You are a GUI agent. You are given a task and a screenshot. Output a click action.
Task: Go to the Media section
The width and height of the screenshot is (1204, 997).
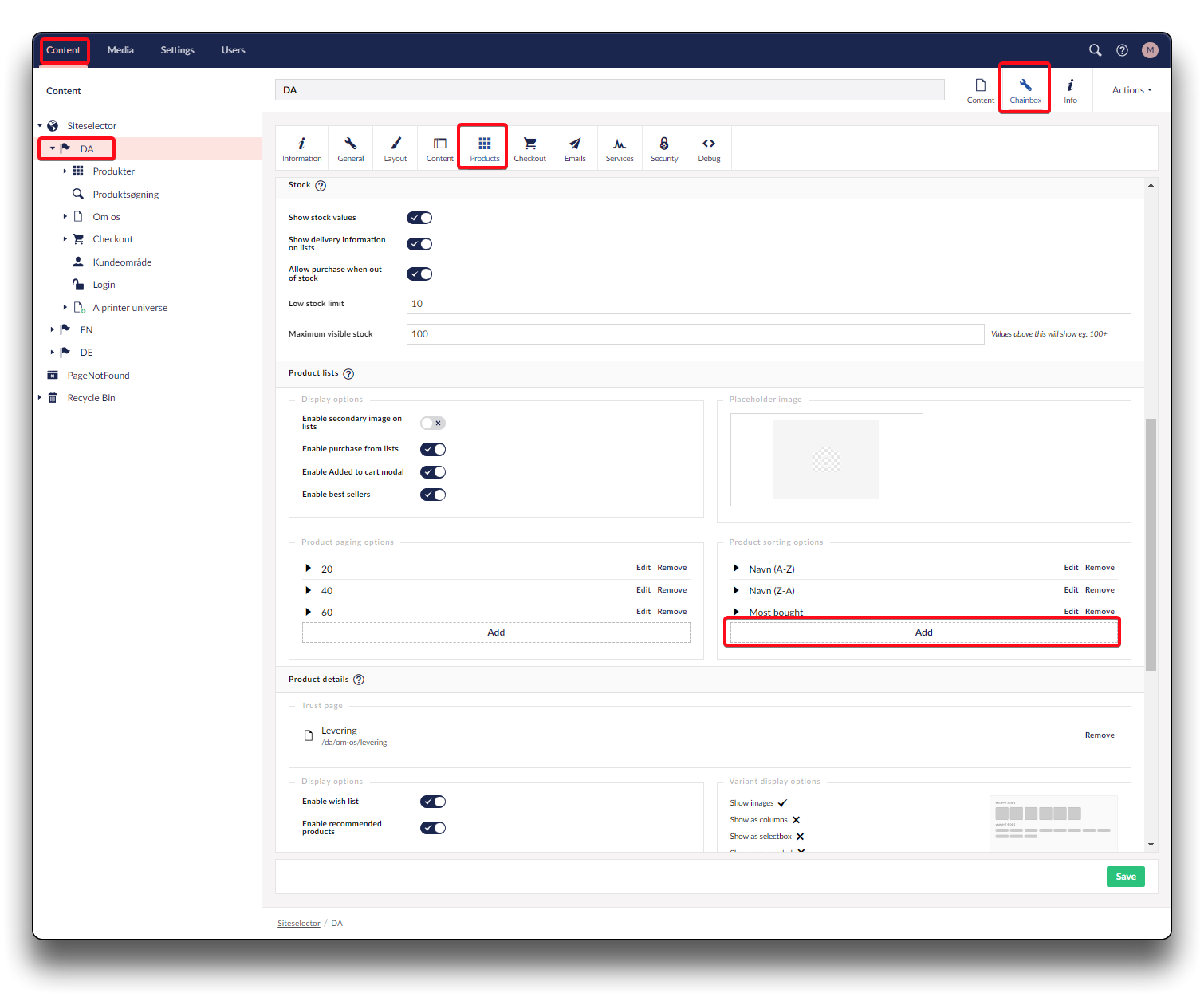coord(120,50)
